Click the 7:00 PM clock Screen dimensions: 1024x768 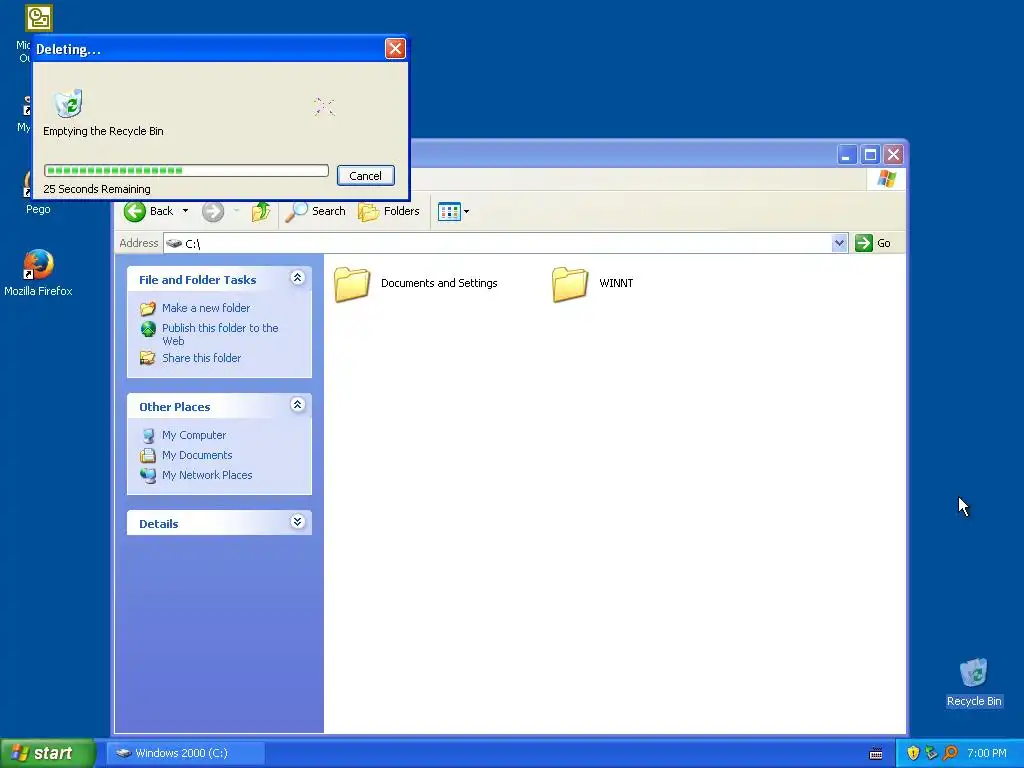tap(987, 753)
